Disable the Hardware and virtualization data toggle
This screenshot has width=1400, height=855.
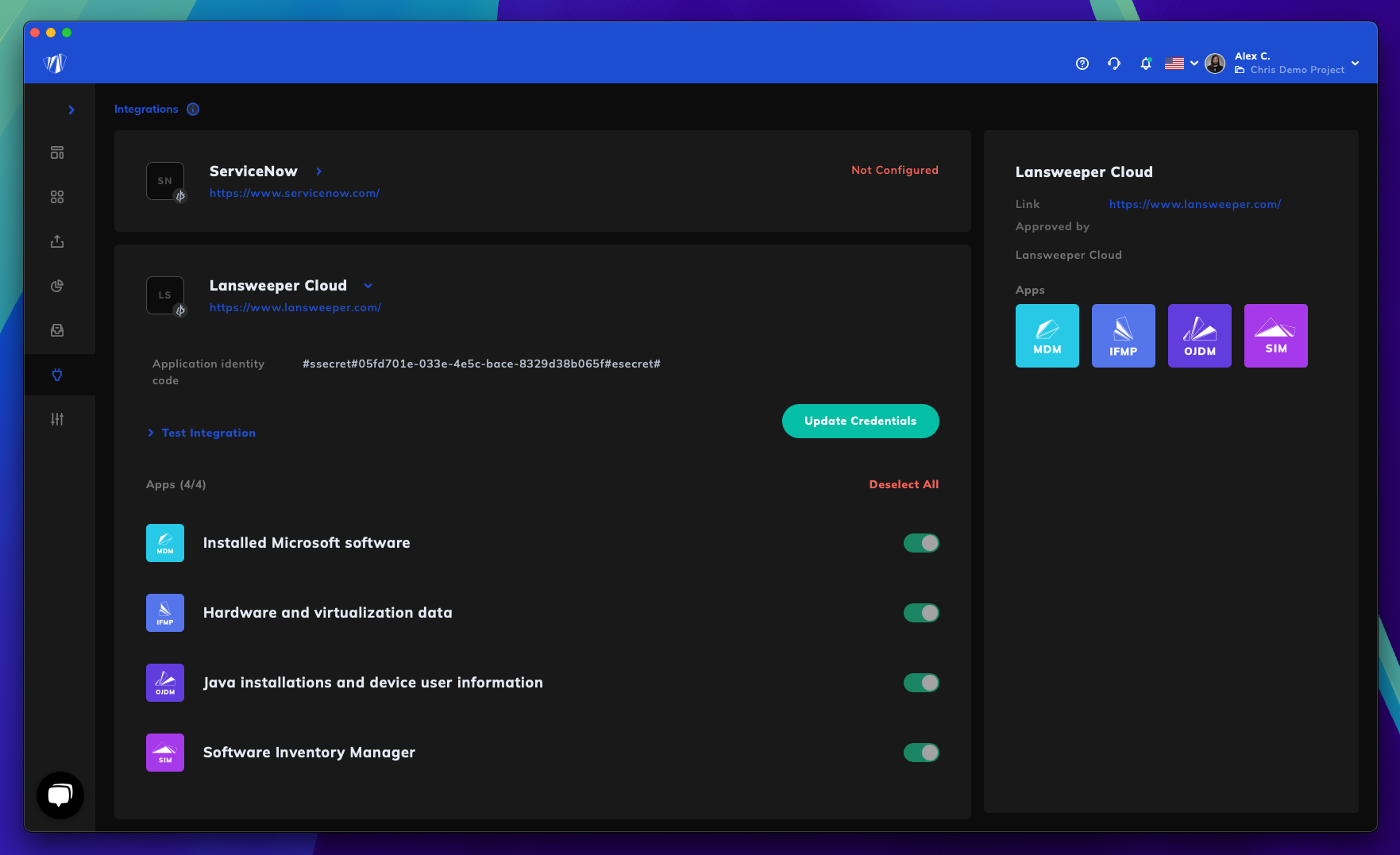(x=921, y=613)
